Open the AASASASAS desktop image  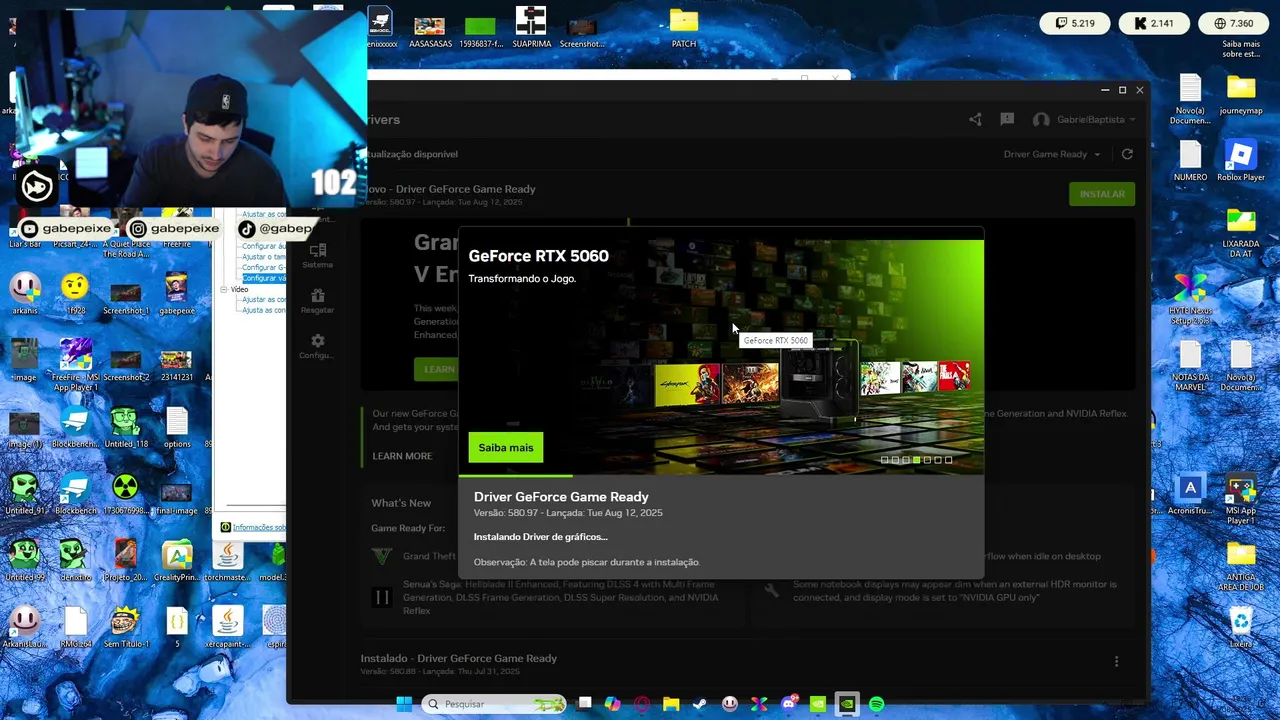[430, 30]
